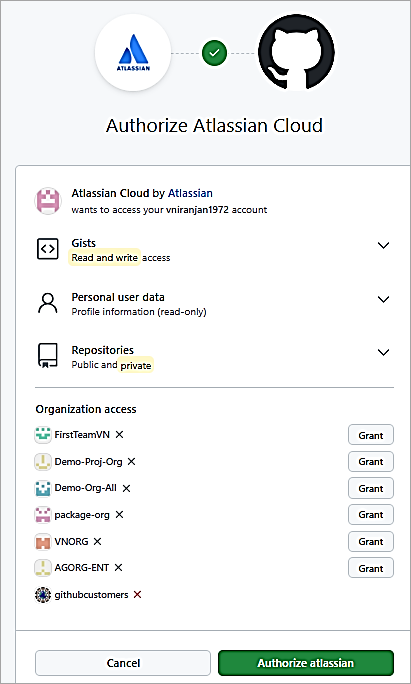The height and width of the screenshot is (684, 411).
Task: Click the Demo-Org-All organization avatar
Action: click(x=43, y=488)
